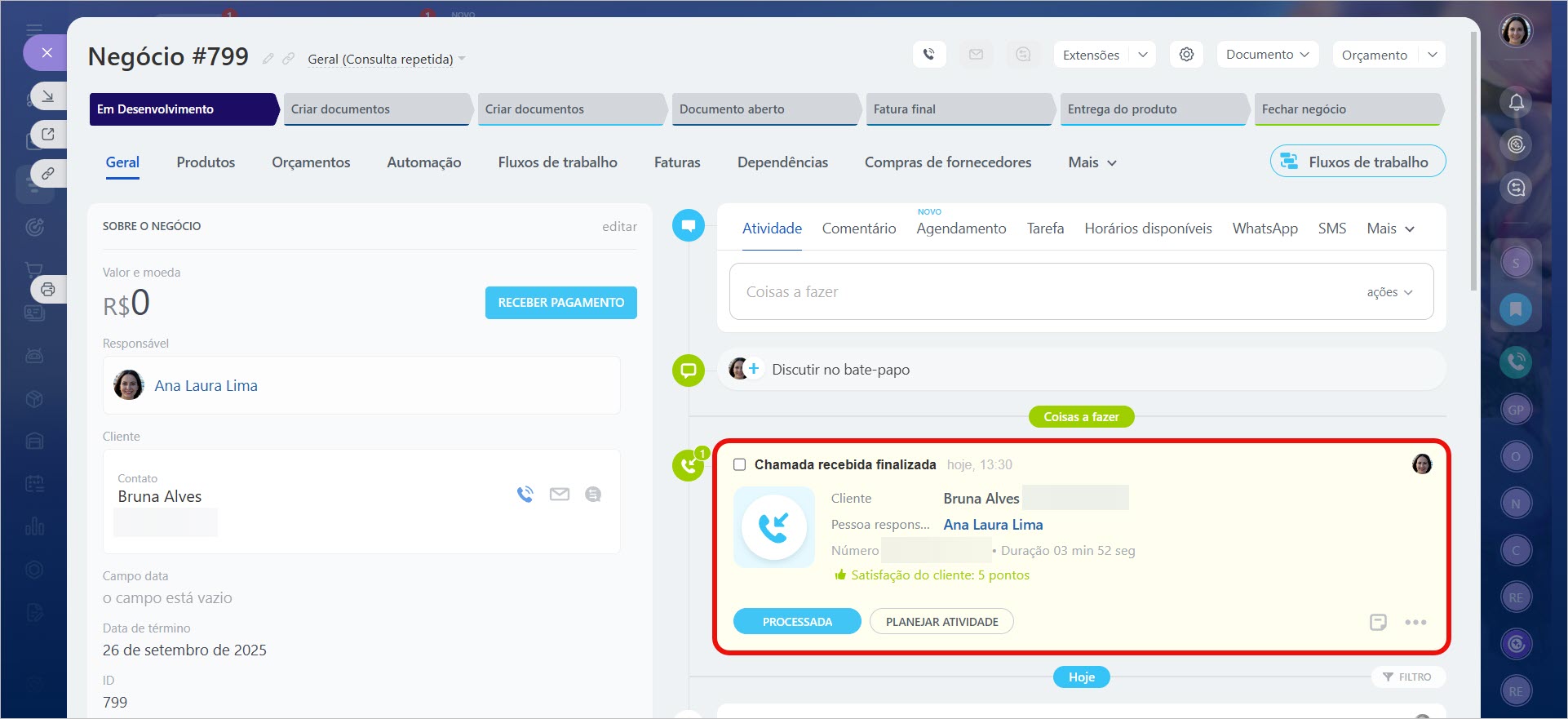Image resolution: width=1568 pixels, height=719 pixels.
Task: Select the Fatura final pipeline stage
Action: pyautogui.click(x=956, y=109)
